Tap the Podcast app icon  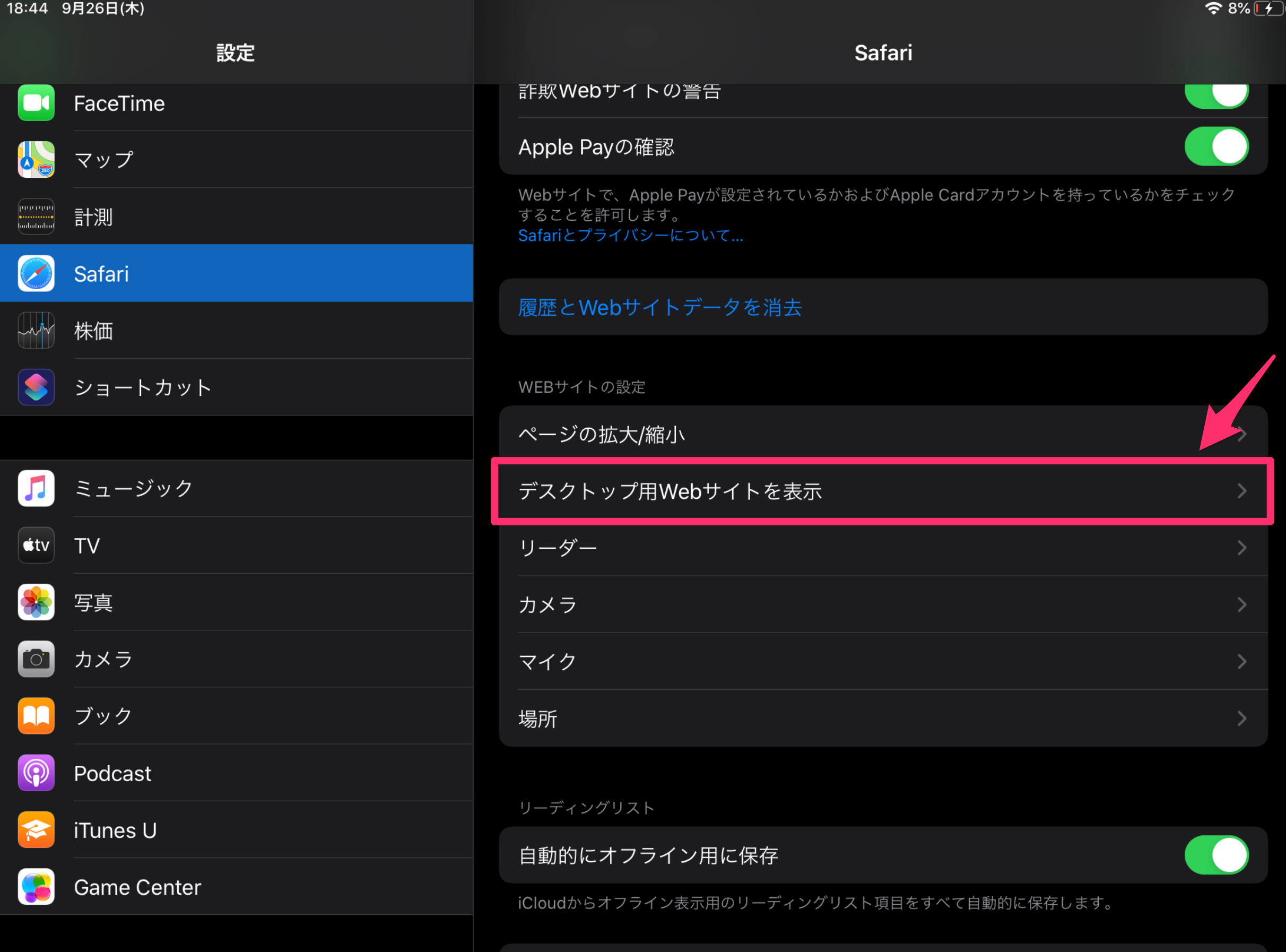(x=36, y=773)
